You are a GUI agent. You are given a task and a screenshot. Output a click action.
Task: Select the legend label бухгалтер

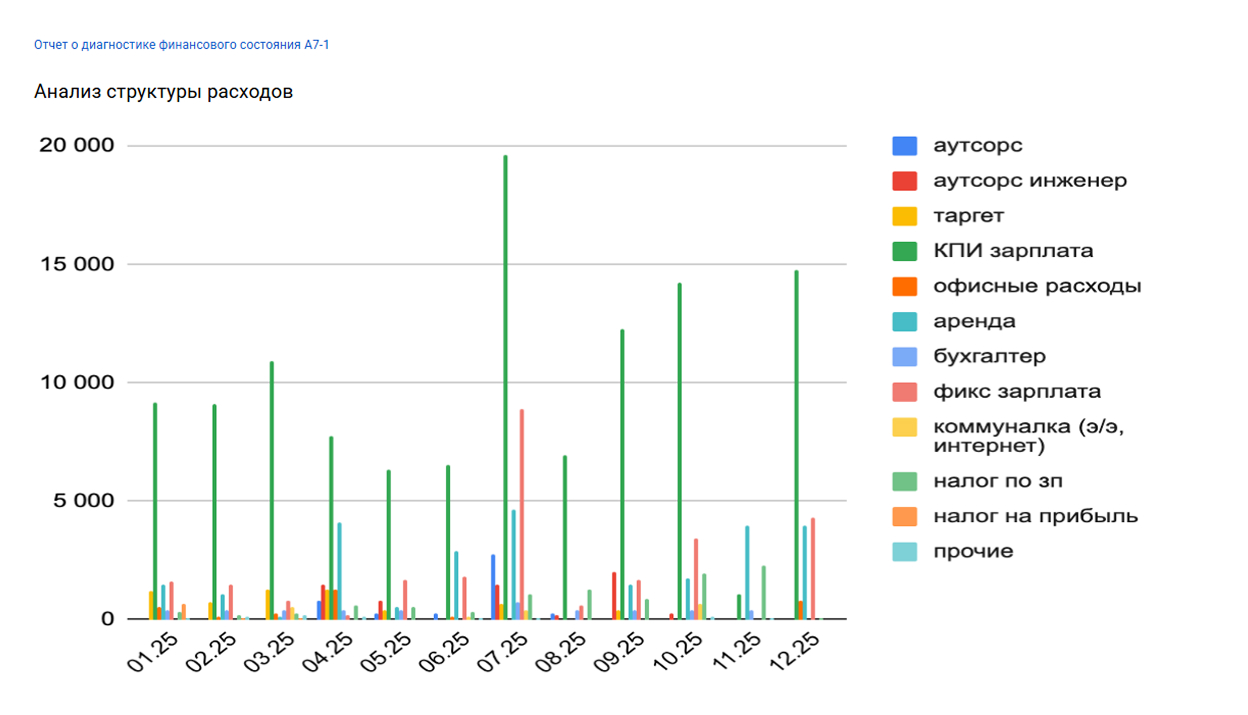click(x=989, y=356)
